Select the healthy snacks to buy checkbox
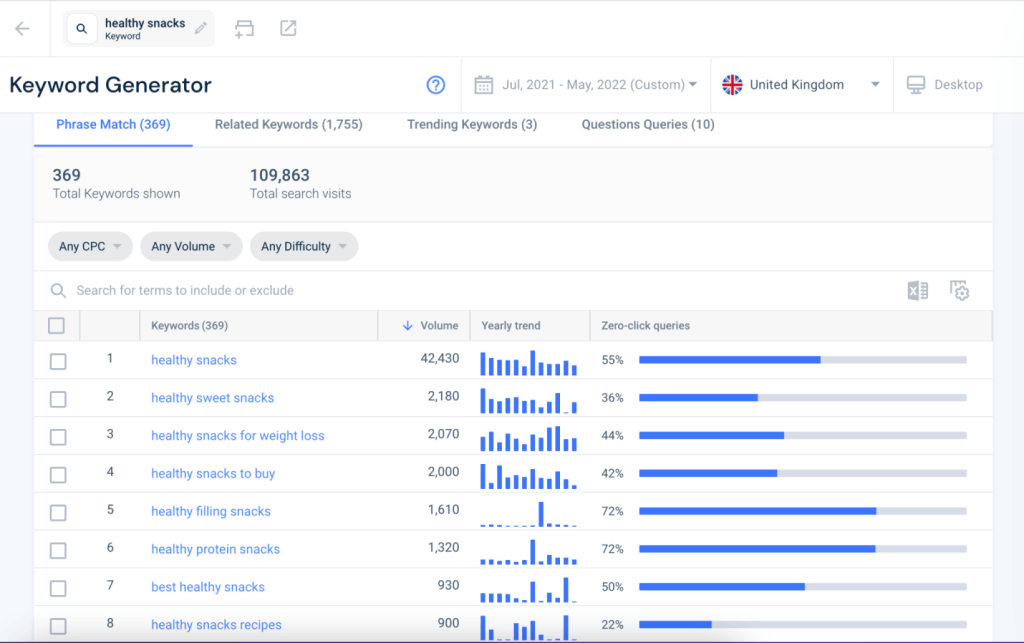This screenshot has height=643, width=1024. point(58,475)
